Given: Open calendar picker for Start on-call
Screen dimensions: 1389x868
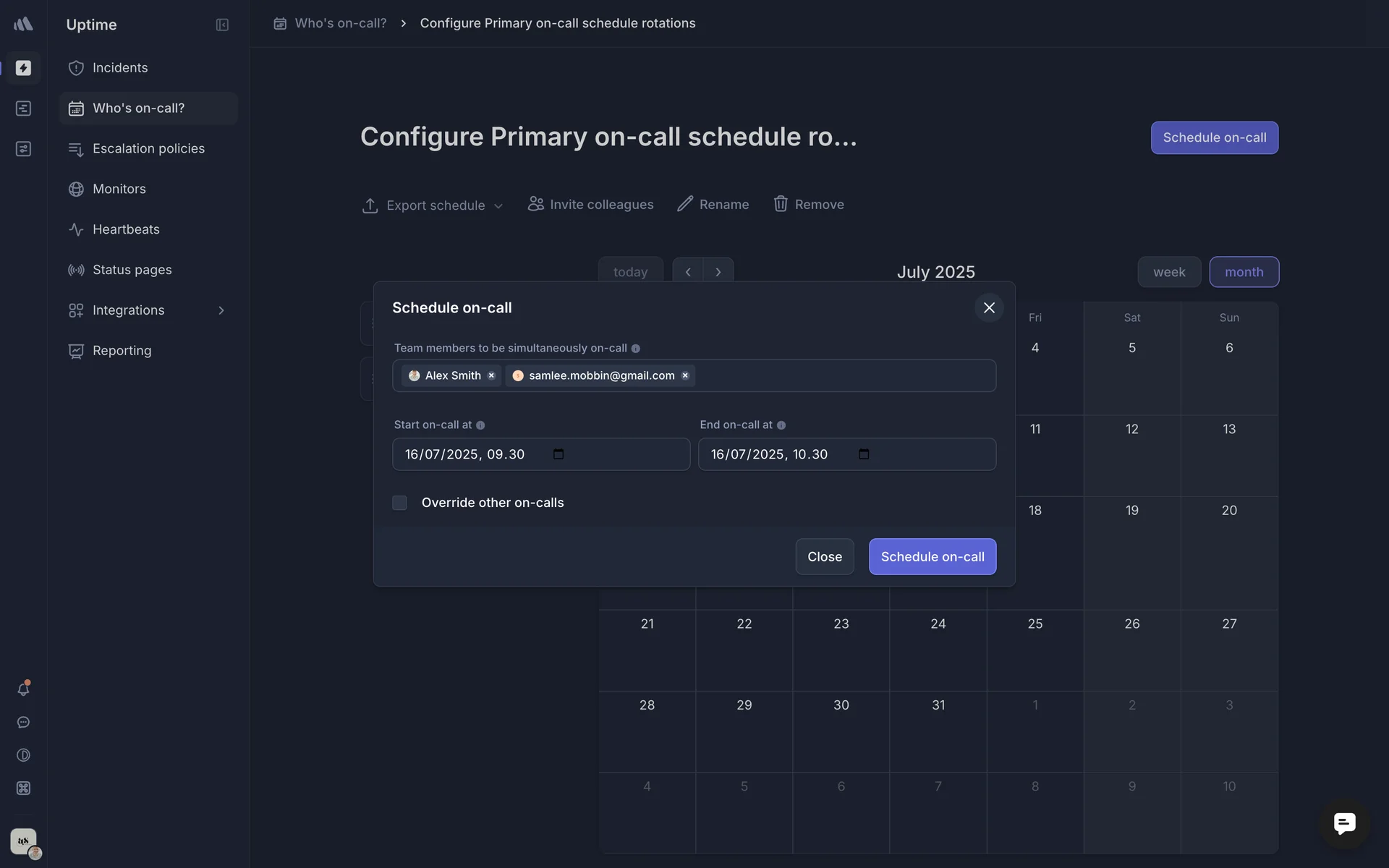Looking at the screenshot, I should click(558, 454).
